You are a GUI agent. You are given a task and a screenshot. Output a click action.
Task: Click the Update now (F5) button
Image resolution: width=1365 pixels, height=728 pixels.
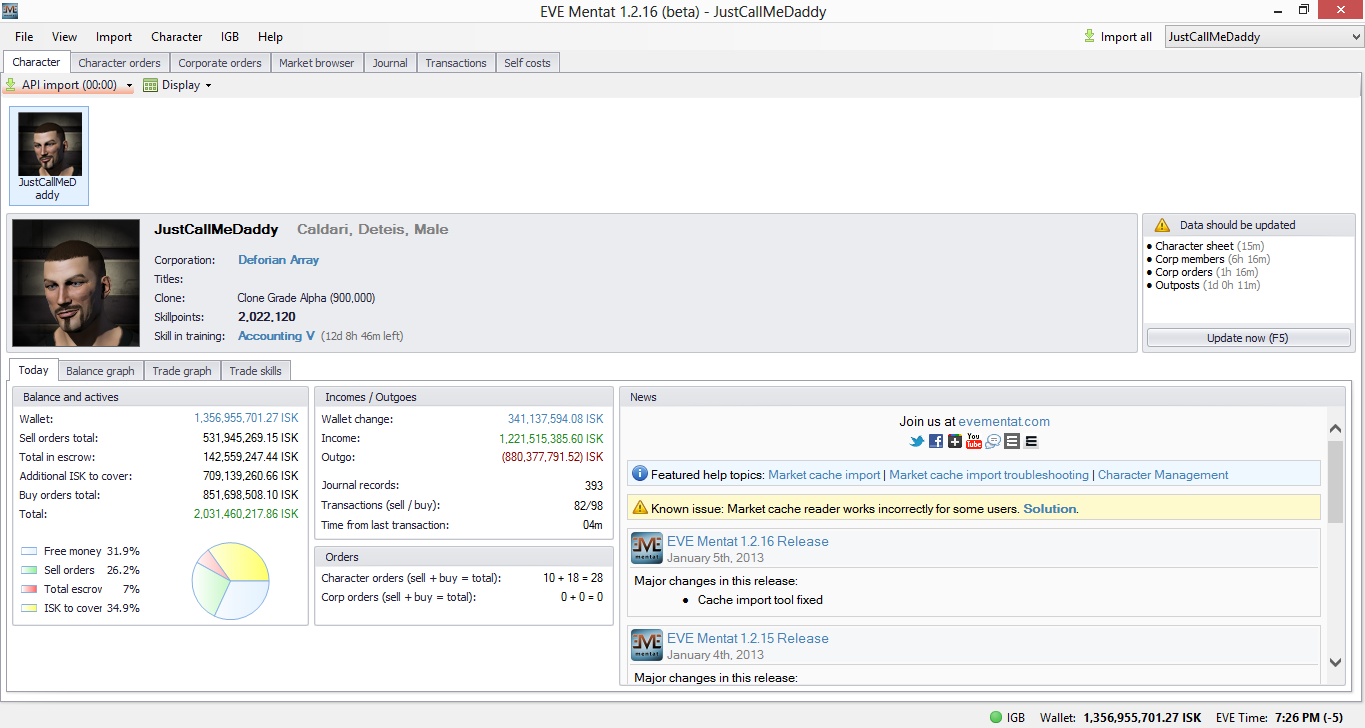pyautogui.click(x=1248, y=338)
